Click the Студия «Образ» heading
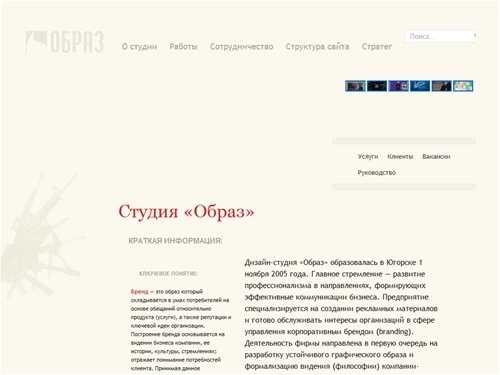 tap(186, 212)
